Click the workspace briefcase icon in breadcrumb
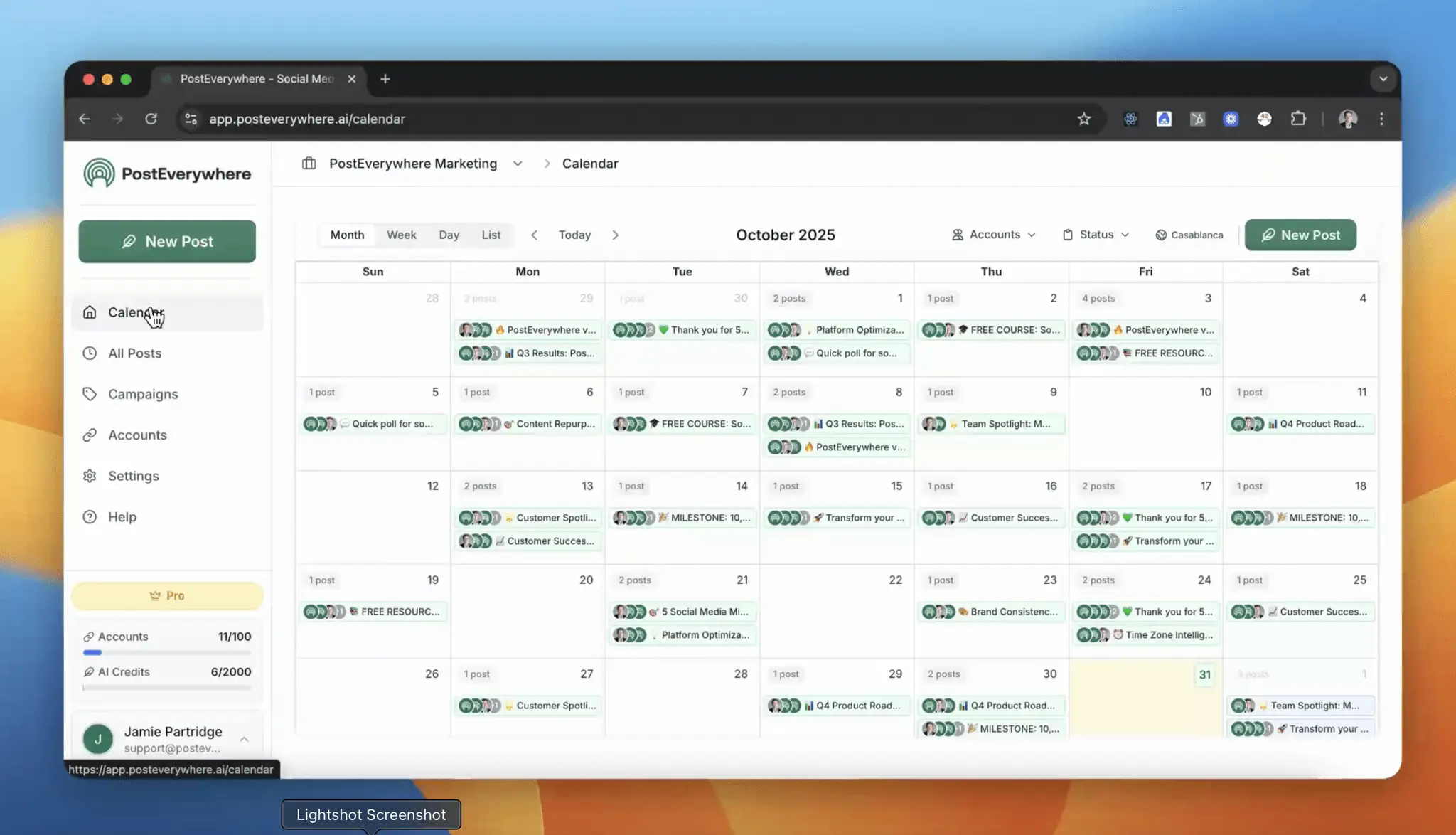This screenshot has width=1456, height=835. (309, 164)
